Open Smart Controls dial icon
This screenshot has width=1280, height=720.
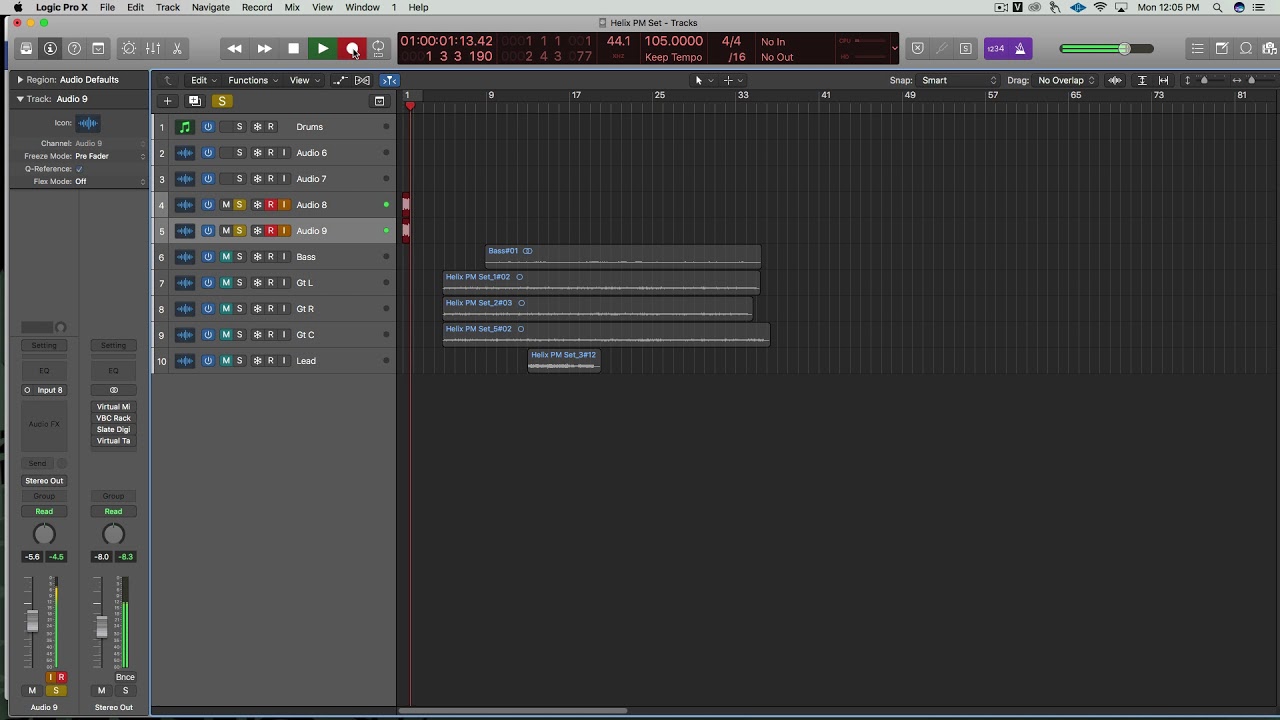[129, 48]
